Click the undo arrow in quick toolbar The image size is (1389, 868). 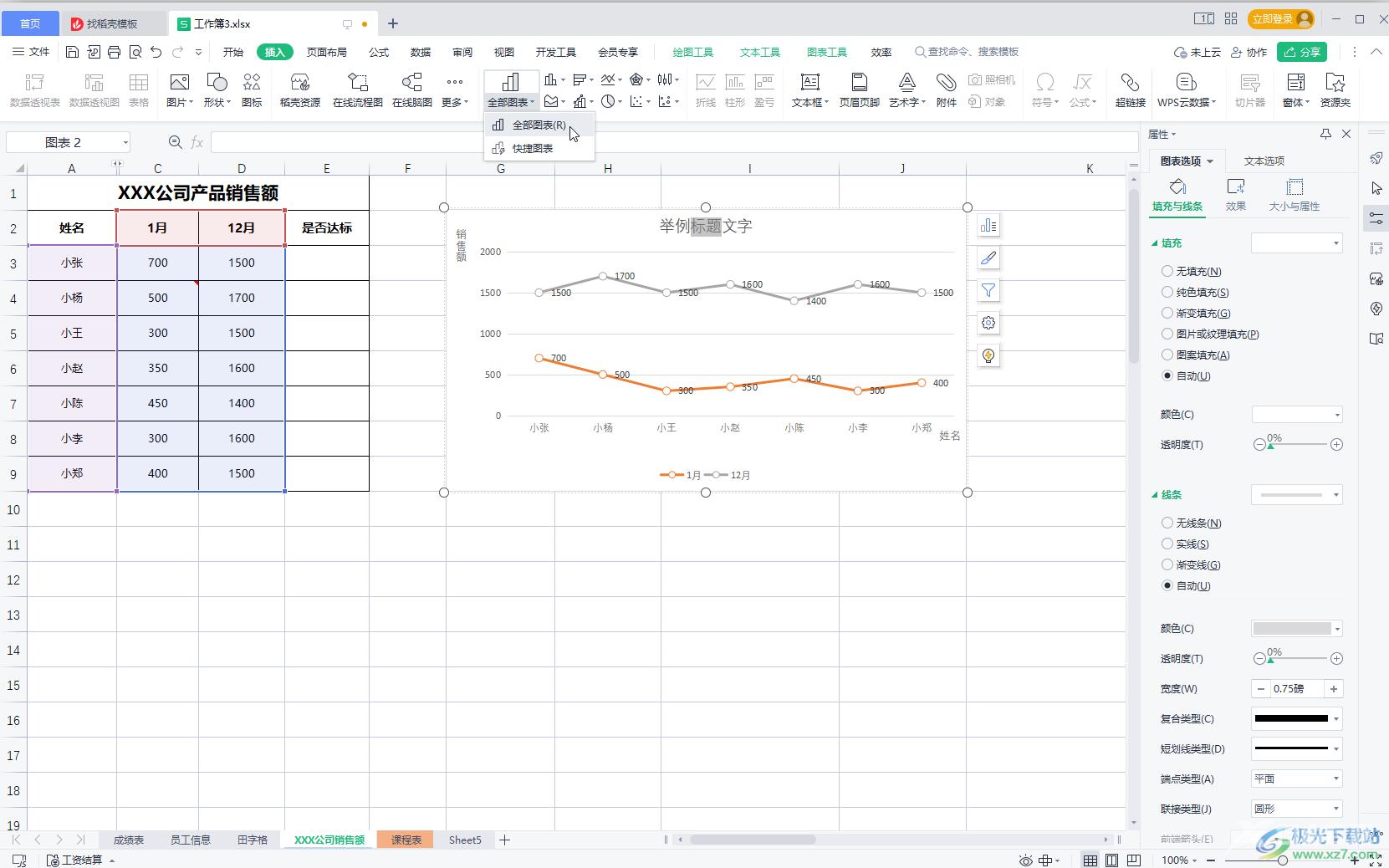point(156,52)
